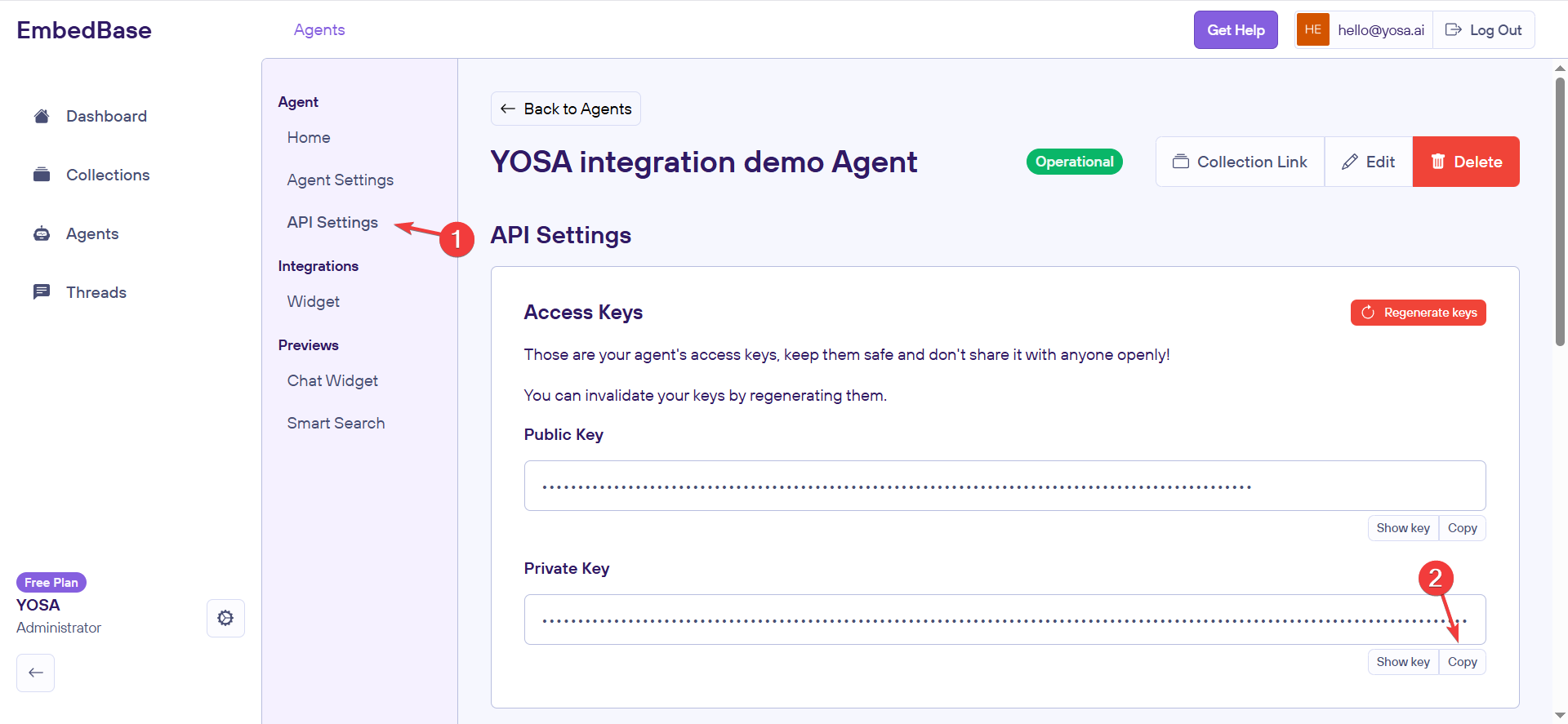
Task: Click the Agents robot icon in sidebar
Action: pos(42,234)
